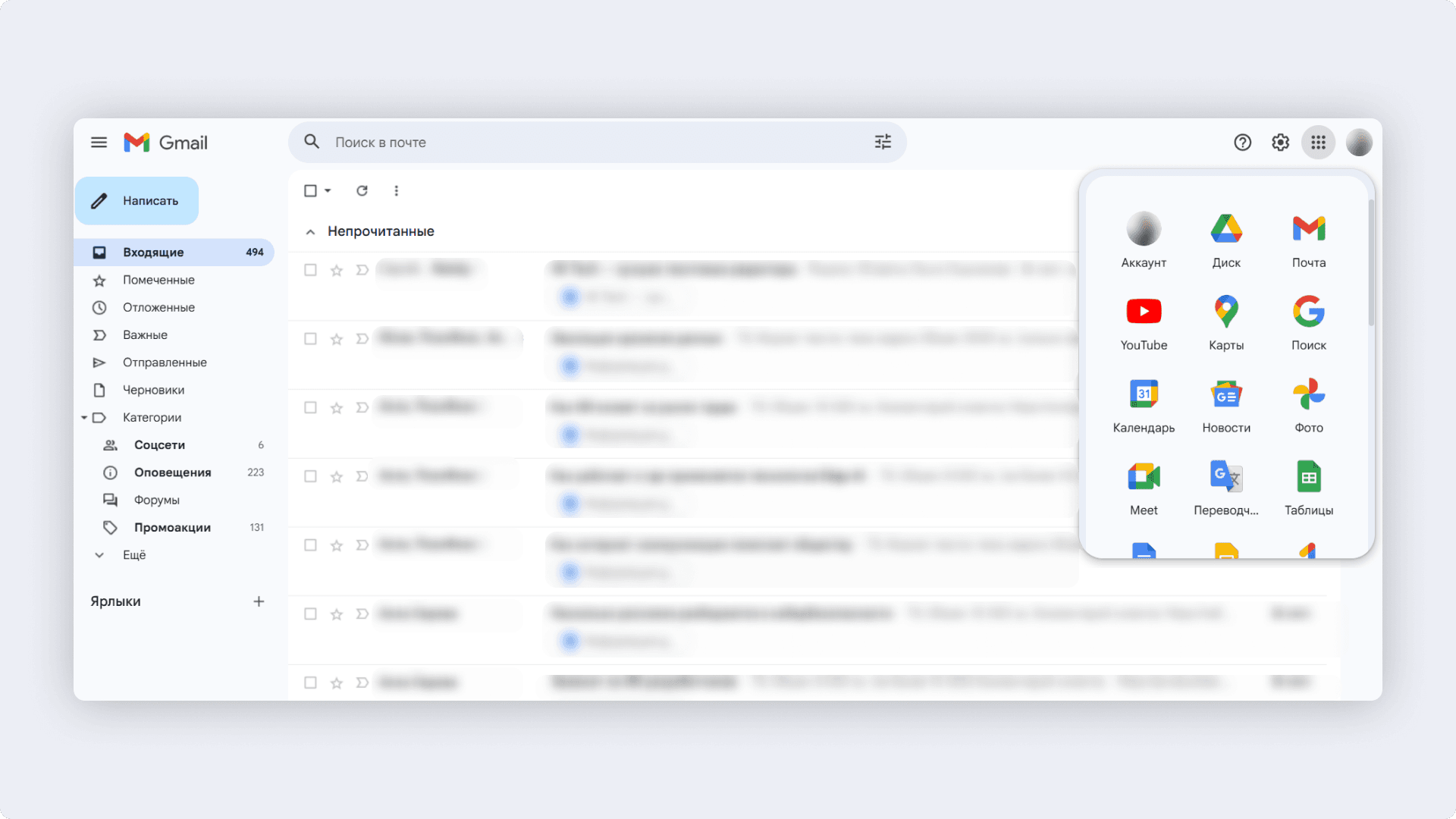The height and width of the screenshot is (819, 1456).
Task: Collapse the Непрочитанные section
Action: (x=310, y=231)
